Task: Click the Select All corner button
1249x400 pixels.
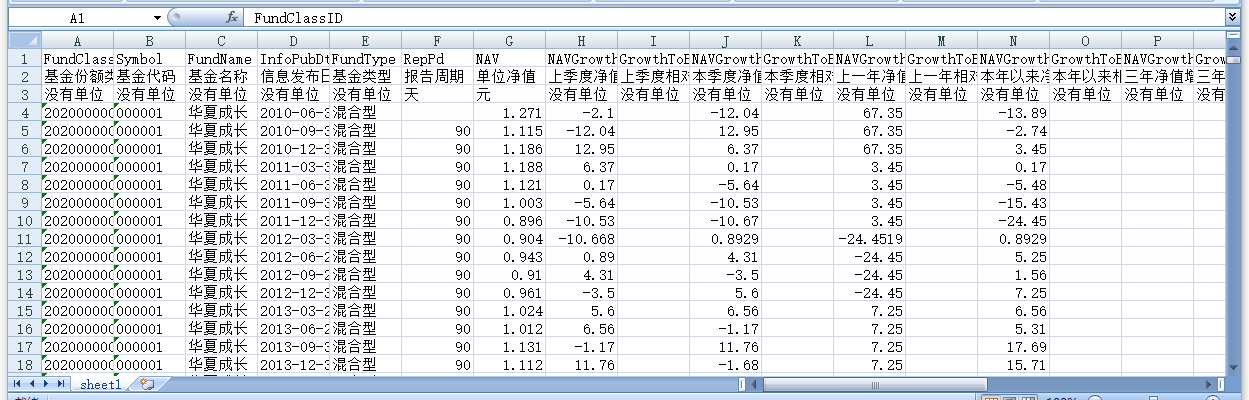Action: (x=25, y=40)
